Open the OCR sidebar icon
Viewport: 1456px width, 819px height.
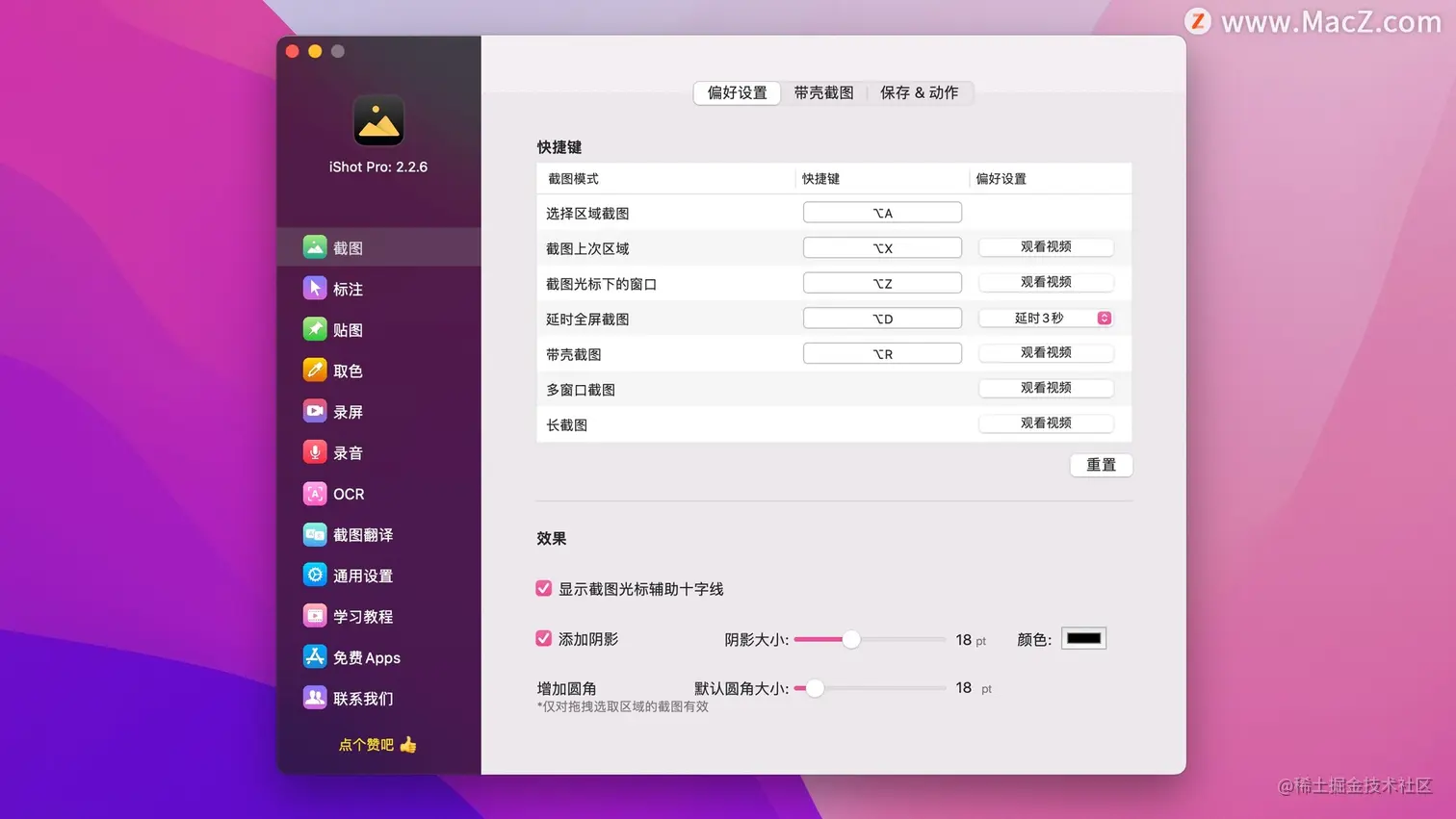coord(315,493)
